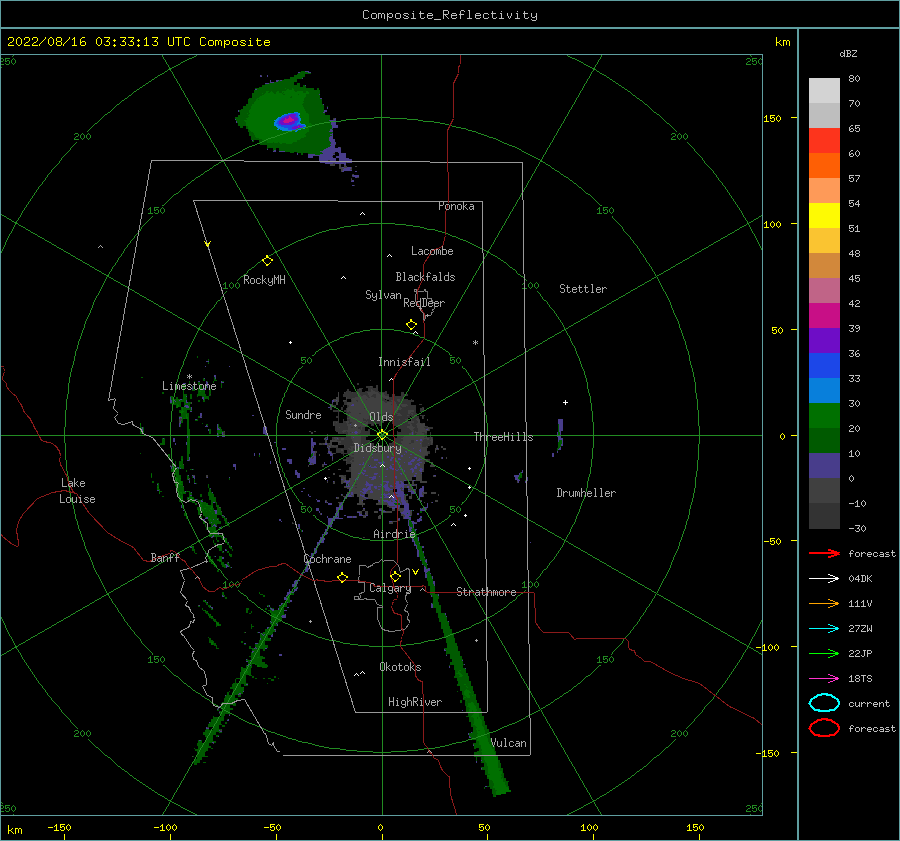Click the 04DK legend label
Image resolution: width=900 pixels, height=841 pixels.
pyautogui.click(x=860, y=578)
